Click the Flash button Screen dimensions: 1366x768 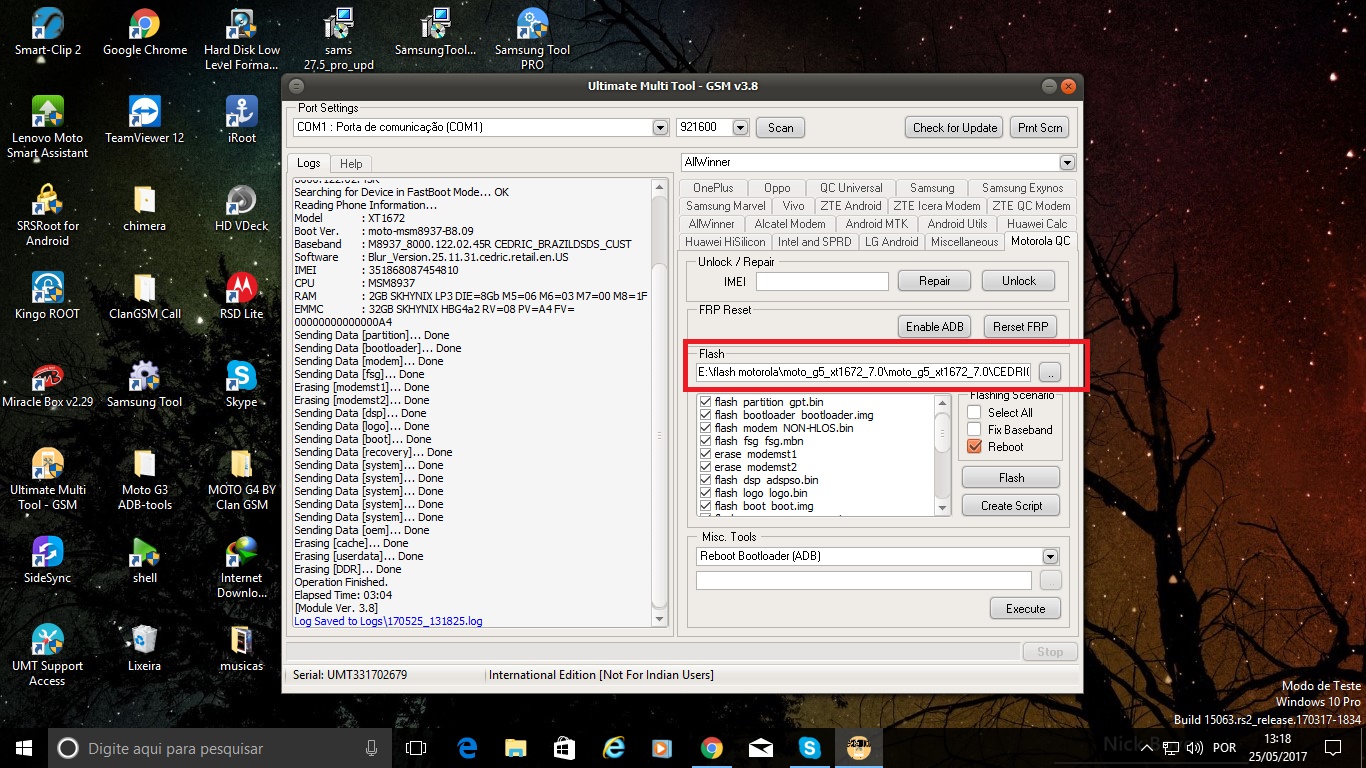(x=1011, y=477)
